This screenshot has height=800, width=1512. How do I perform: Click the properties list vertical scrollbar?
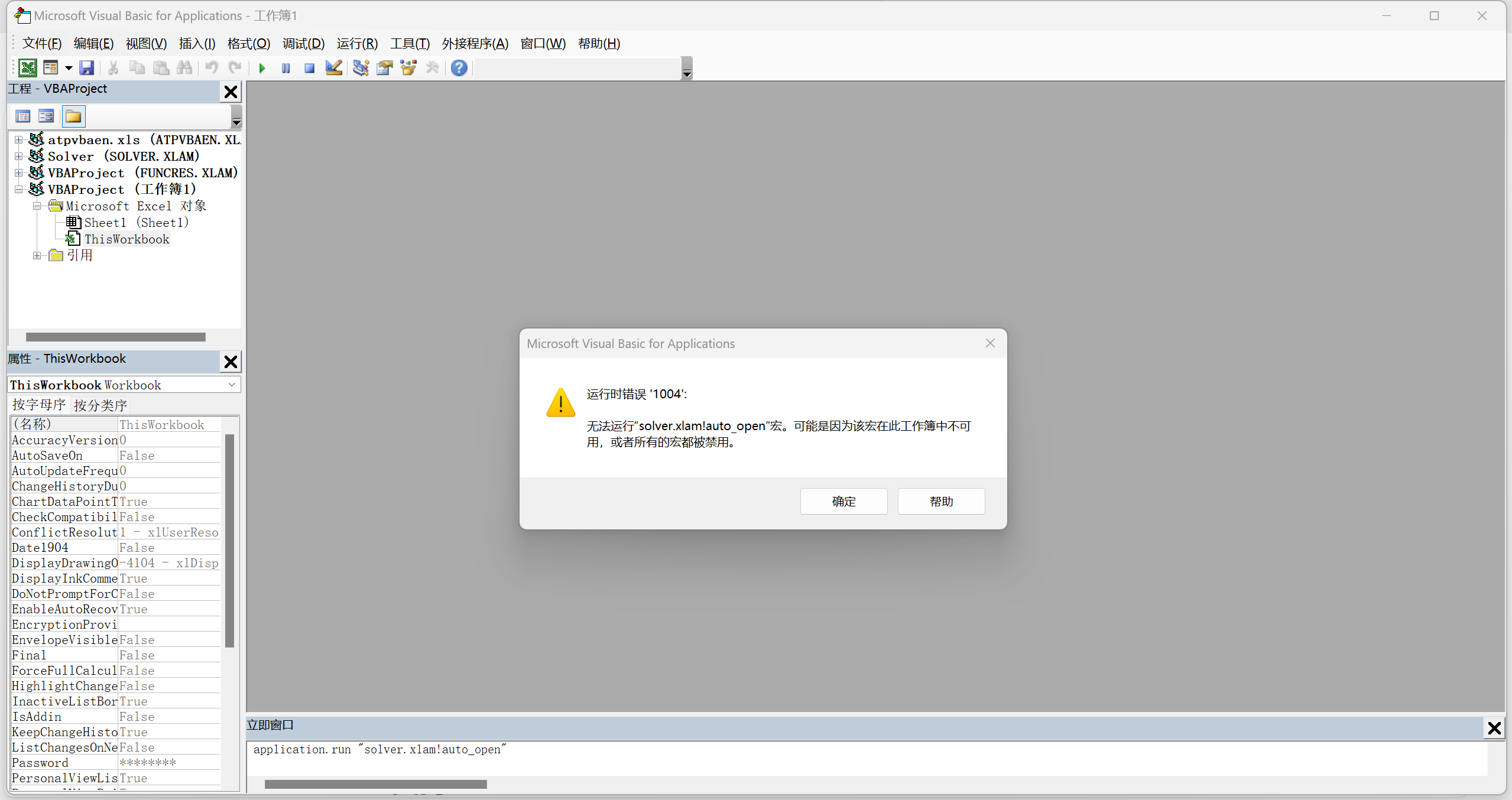229,541
